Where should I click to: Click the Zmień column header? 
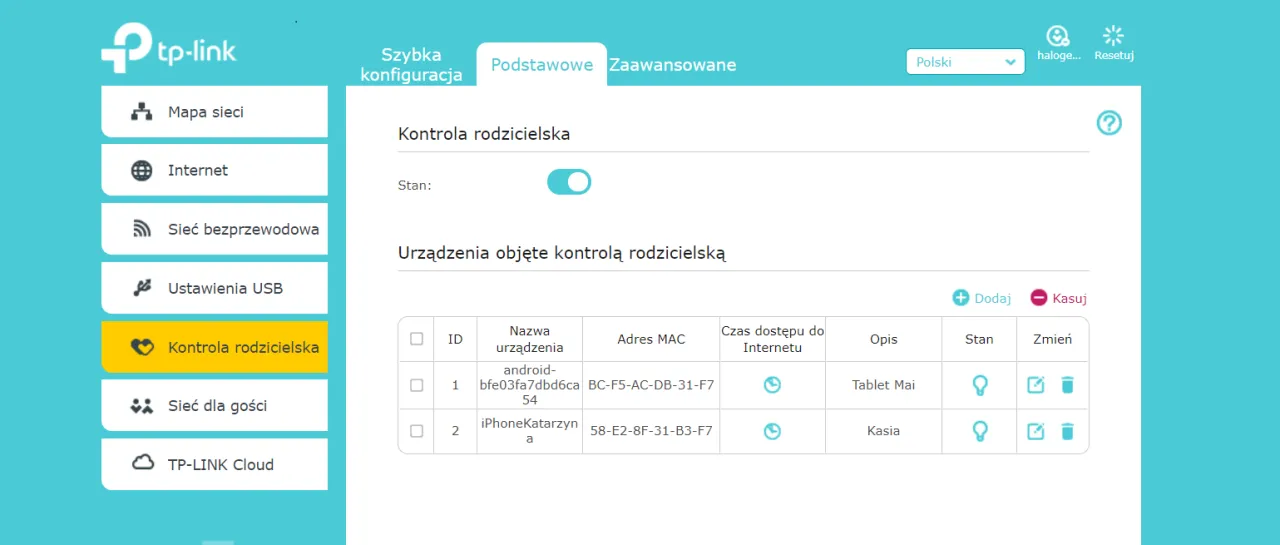(x=1052, y=339)
